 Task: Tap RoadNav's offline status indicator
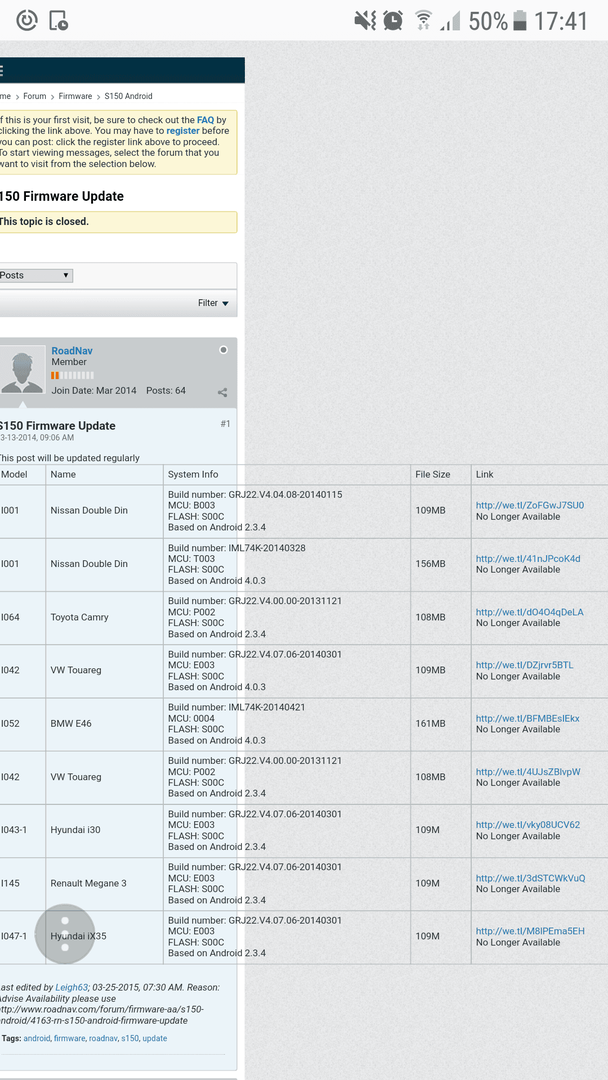coord(223,350)
